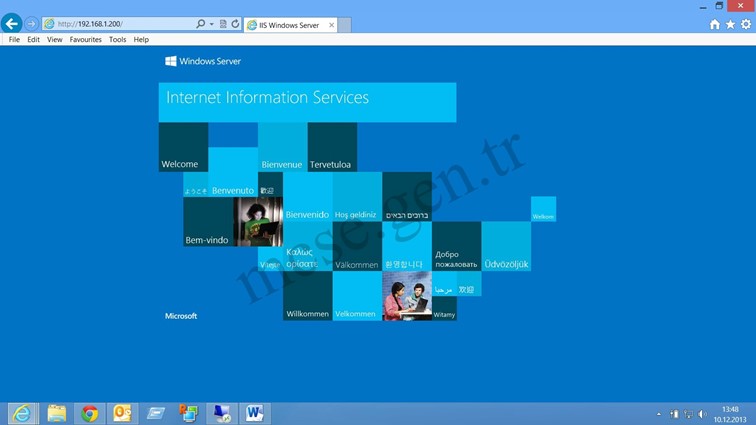
Task: Open the Favourites menu
Action: (x=85, y=40)
